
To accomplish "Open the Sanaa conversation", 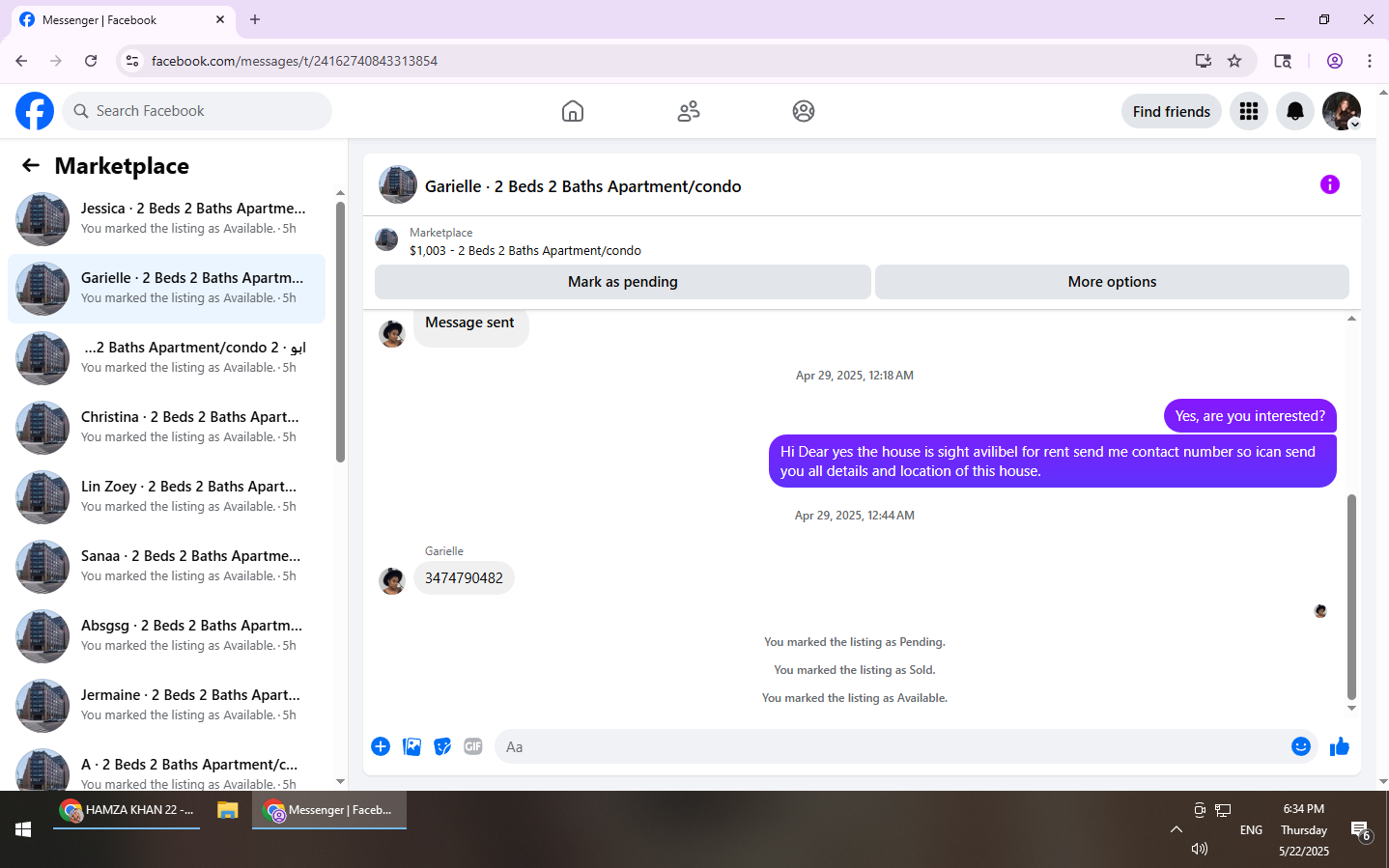I will click(x=166, y=567).
